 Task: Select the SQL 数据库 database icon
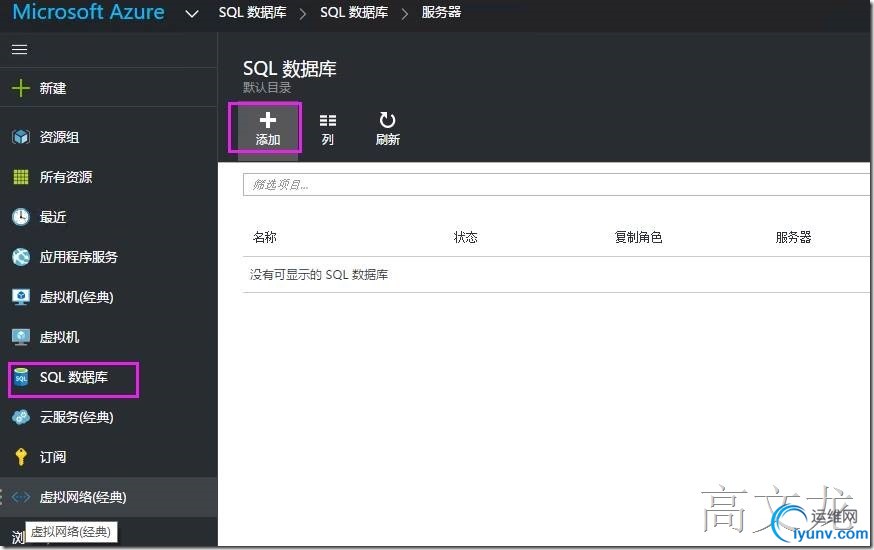click(x=21, y=377)
